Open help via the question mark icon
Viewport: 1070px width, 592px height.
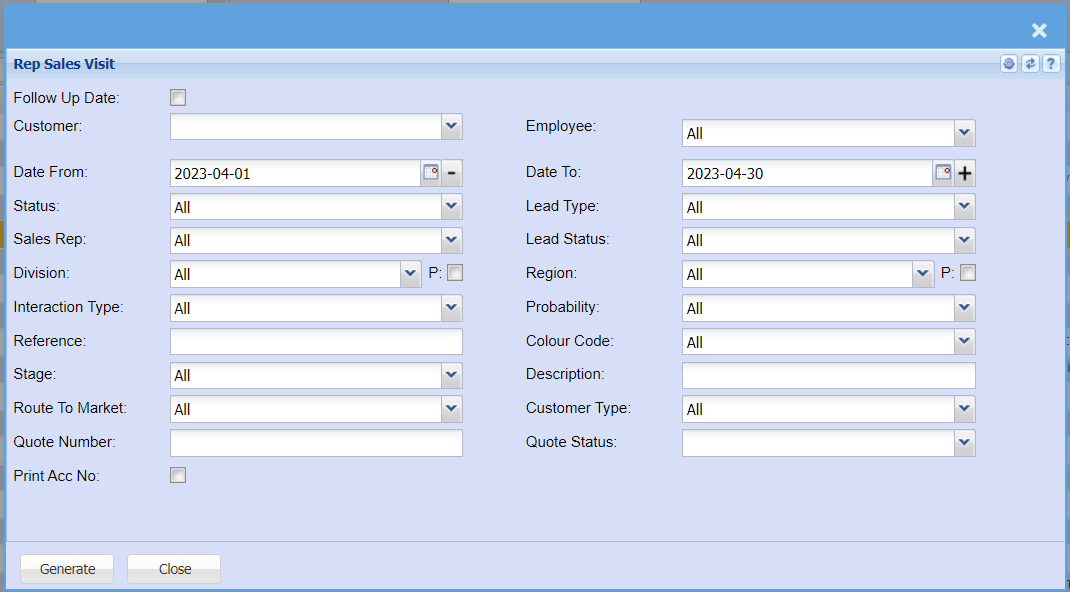(1051, 64)
